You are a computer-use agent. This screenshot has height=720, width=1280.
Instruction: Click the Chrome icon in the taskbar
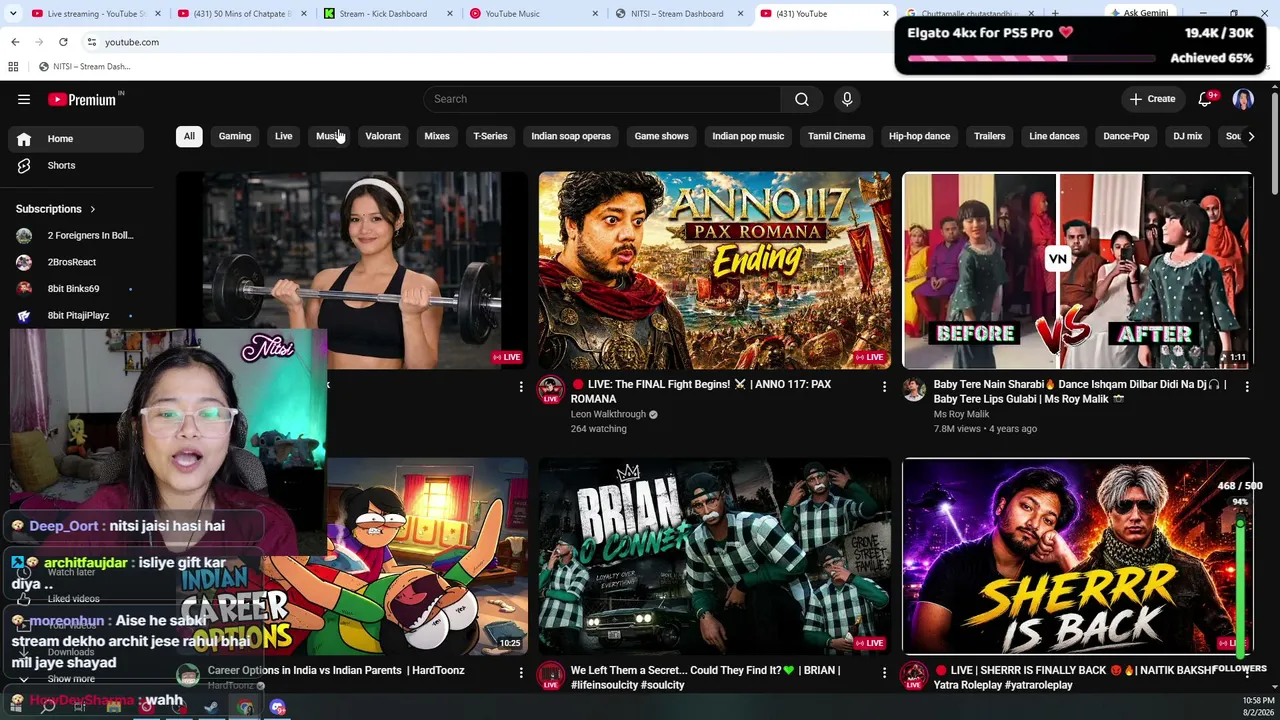pos(245,707)
